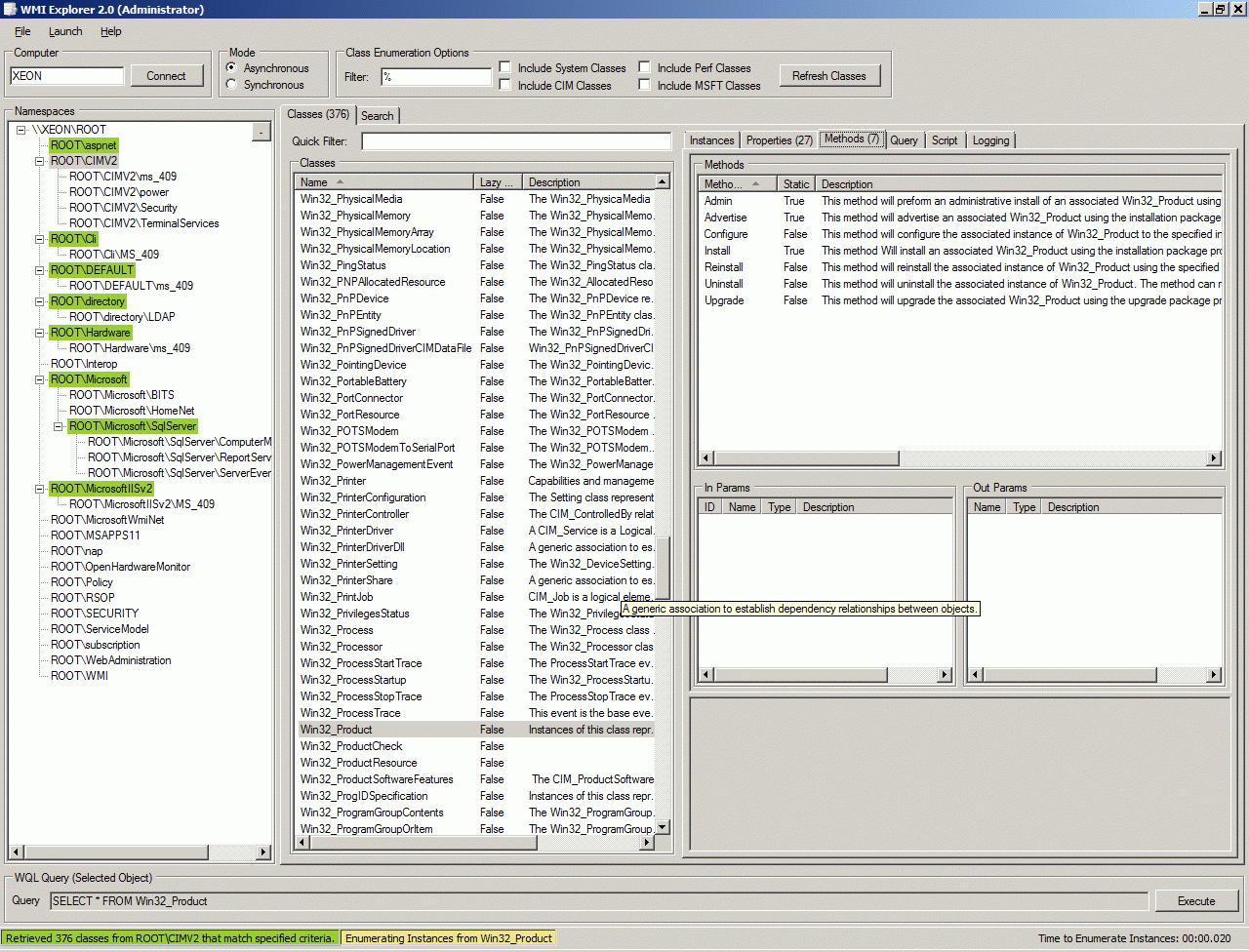
Task: Tick the Include Perf Classes checkbox
Action: 644,68
